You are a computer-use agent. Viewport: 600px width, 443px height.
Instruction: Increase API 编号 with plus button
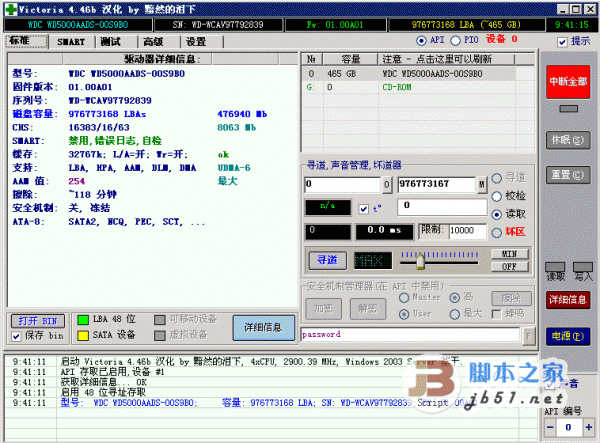coord(589,427)
